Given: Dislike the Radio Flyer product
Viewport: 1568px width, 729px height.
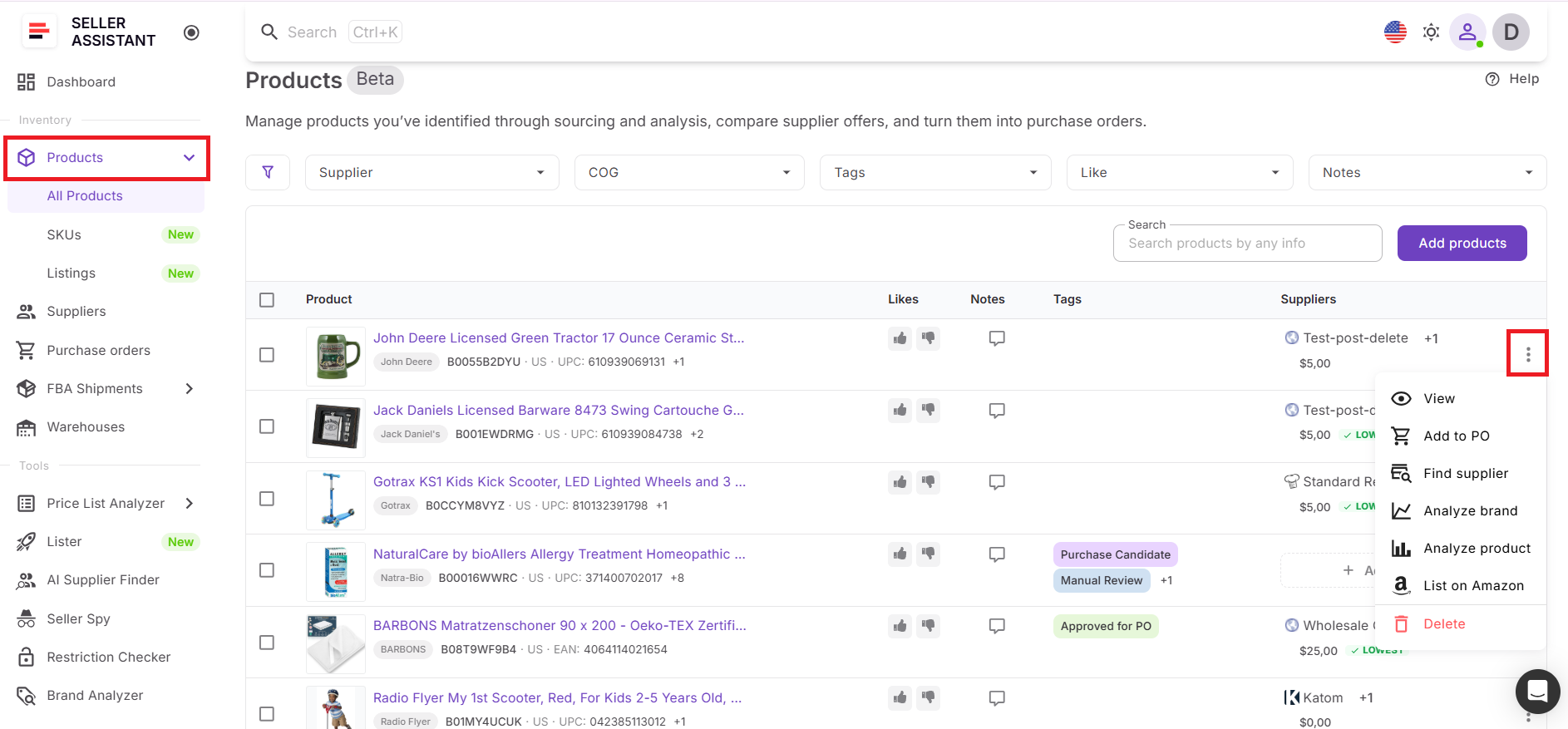Looking at the screenshot, I should tap(928, 697).
